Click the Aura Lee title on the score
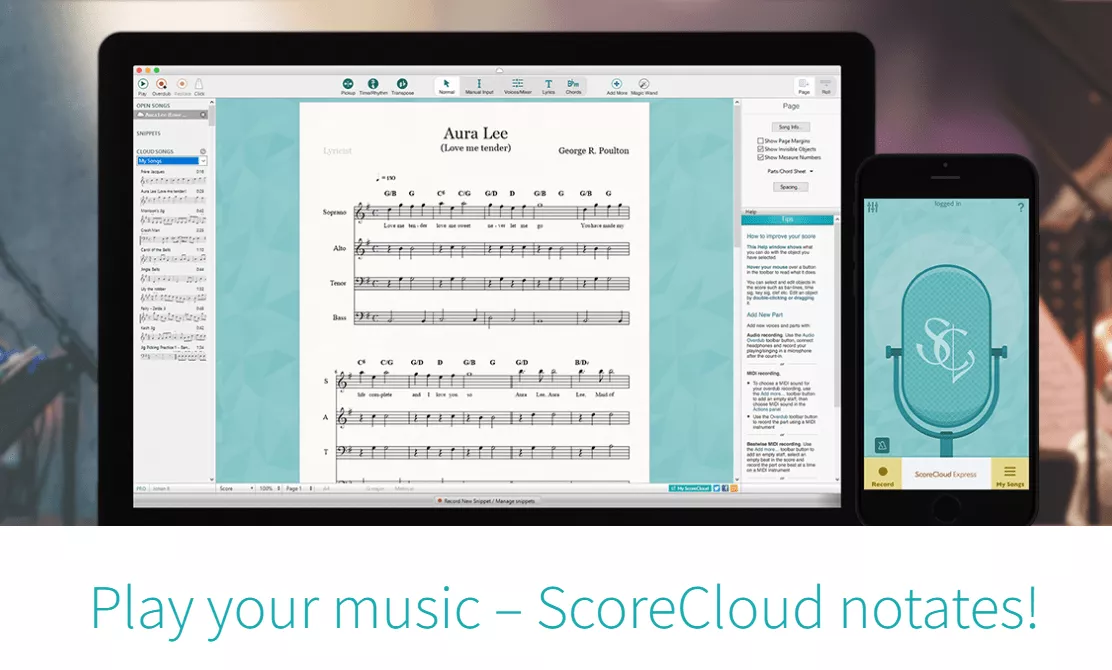The image size is (1112, 670). 475,133
